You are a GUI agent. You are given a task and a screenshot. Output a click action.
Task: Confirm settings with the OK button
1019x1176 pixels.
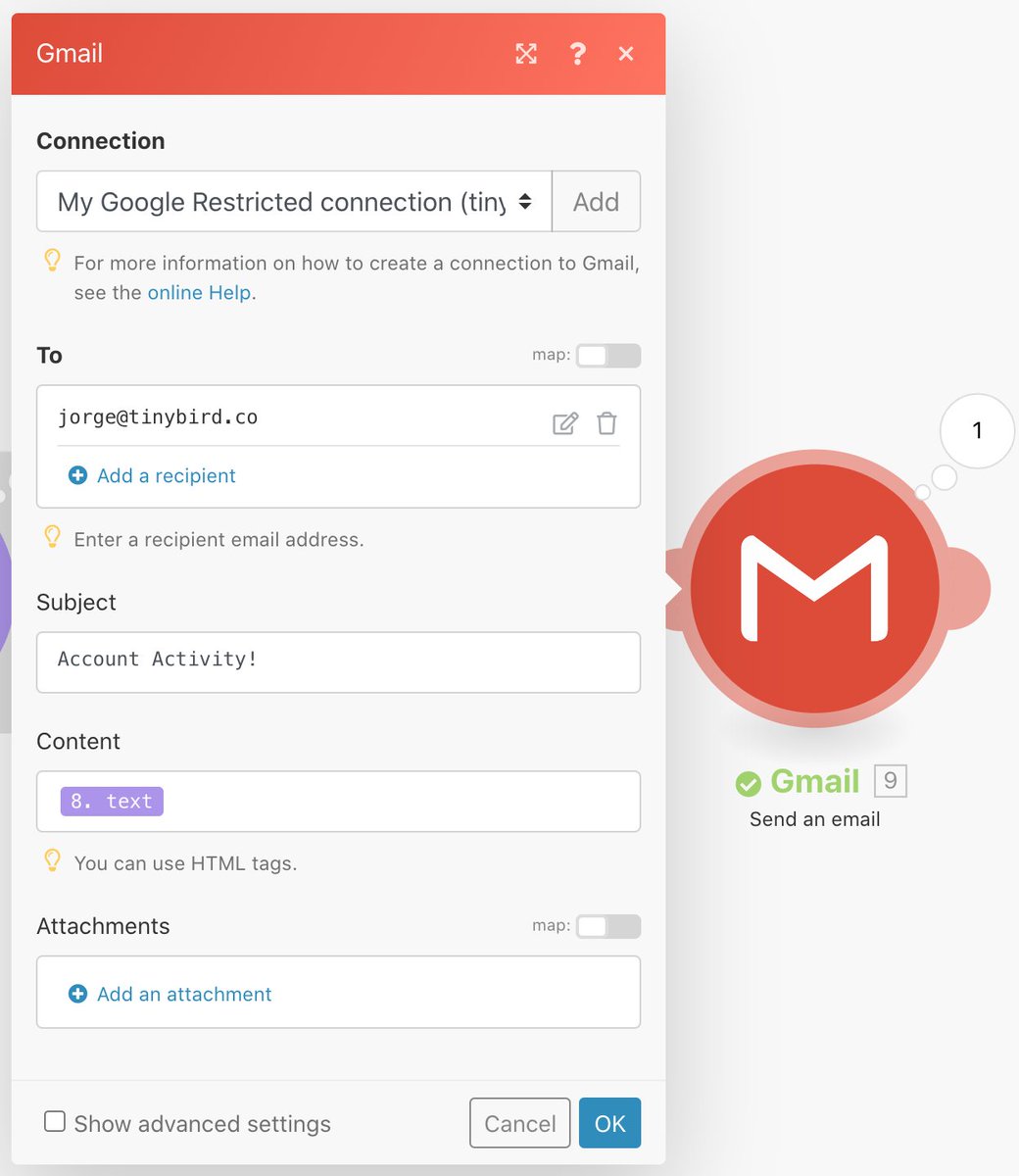(609, 1123)
